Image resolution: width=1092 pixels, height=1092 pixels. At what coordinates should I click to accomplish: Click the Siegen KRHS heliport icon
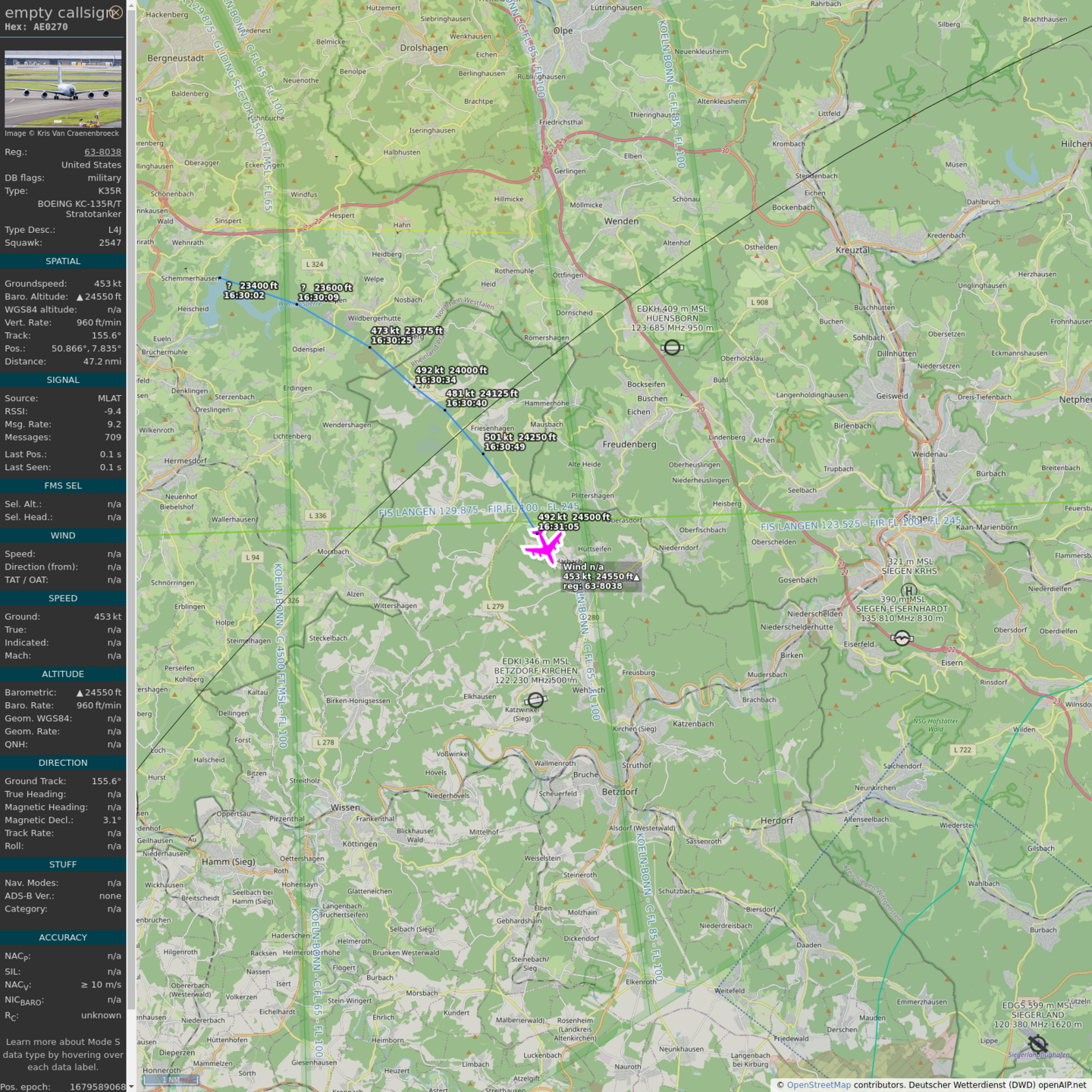(x=908, y=591)
